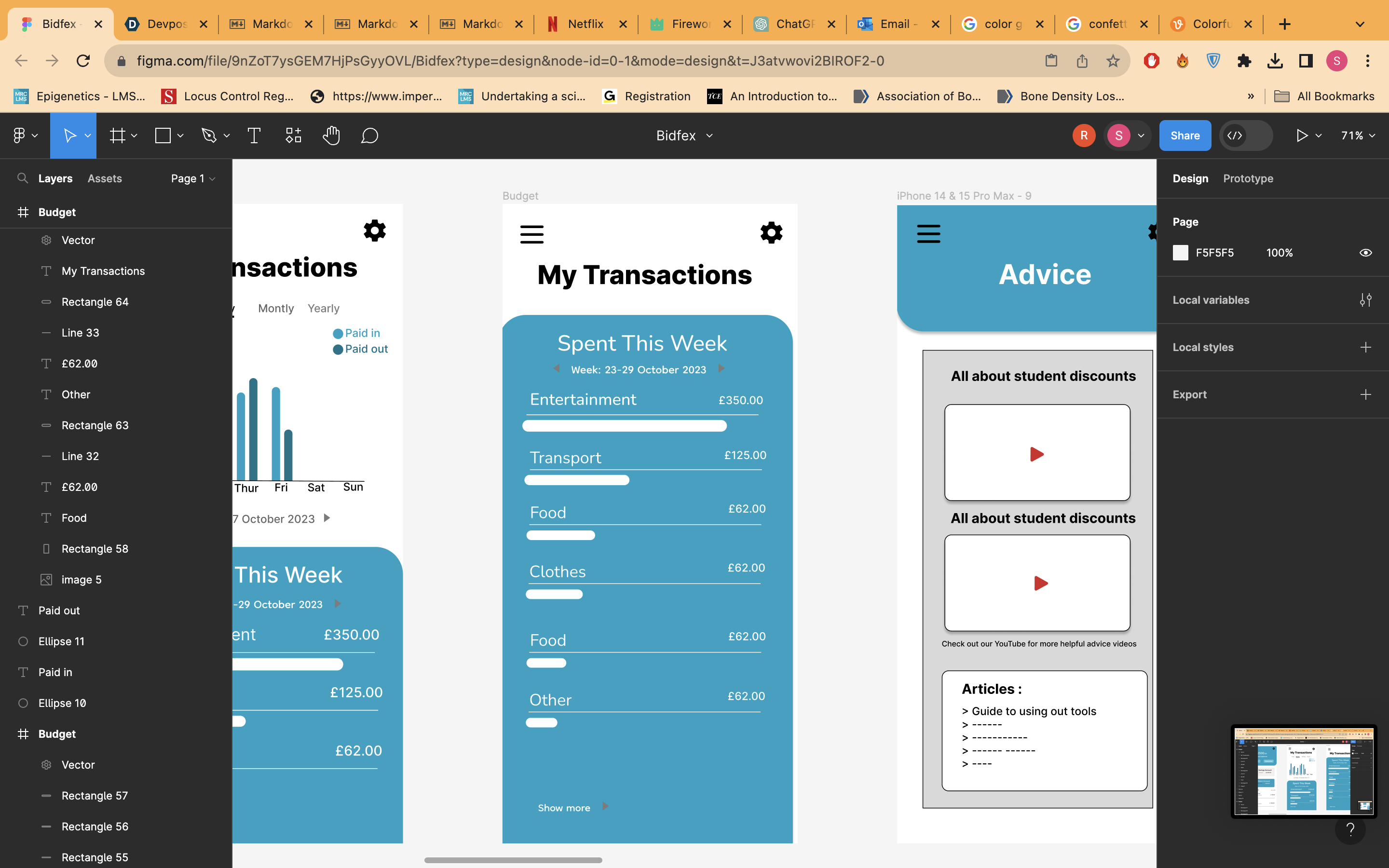Open Bidfex file name dropdown
1389x868 pixels.
tap(684, 136)
